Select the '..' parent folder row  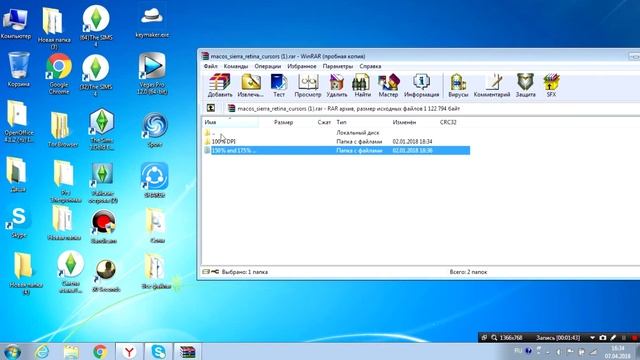336,133
